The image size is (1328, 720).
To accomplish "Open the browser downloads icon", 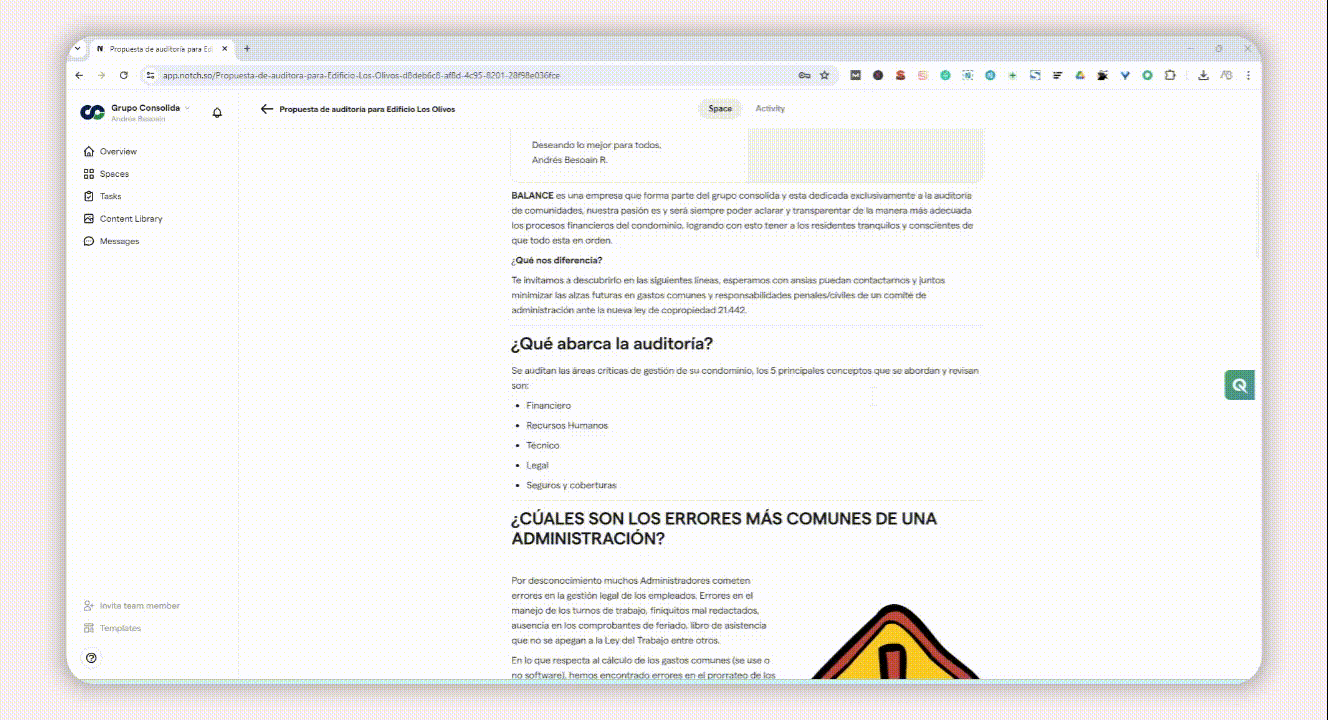I will (x=1203, y=75).
